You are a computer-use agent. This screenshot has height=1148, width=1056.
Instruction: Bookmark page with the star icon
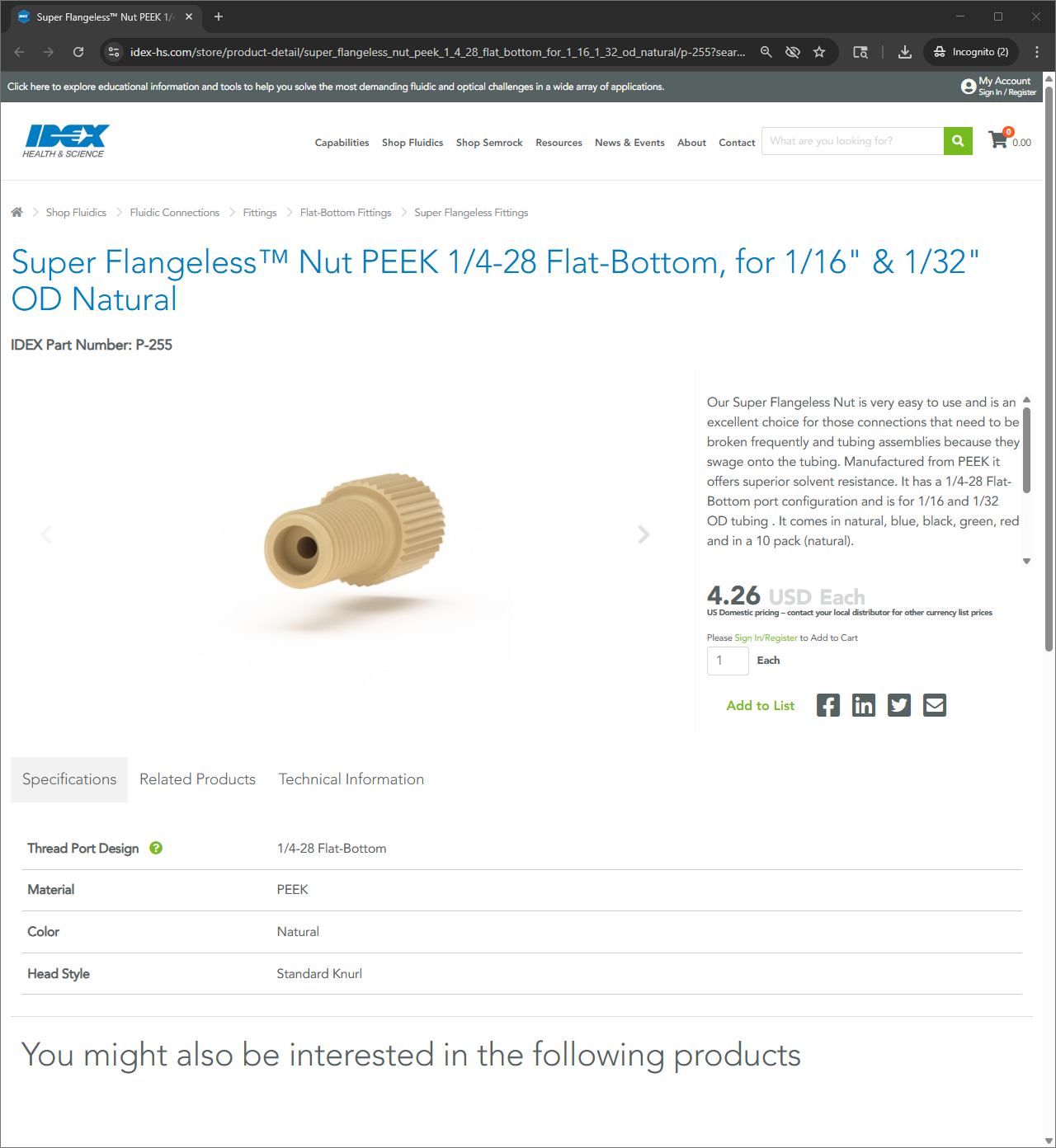pyautogui.click(x=819, y=52)
